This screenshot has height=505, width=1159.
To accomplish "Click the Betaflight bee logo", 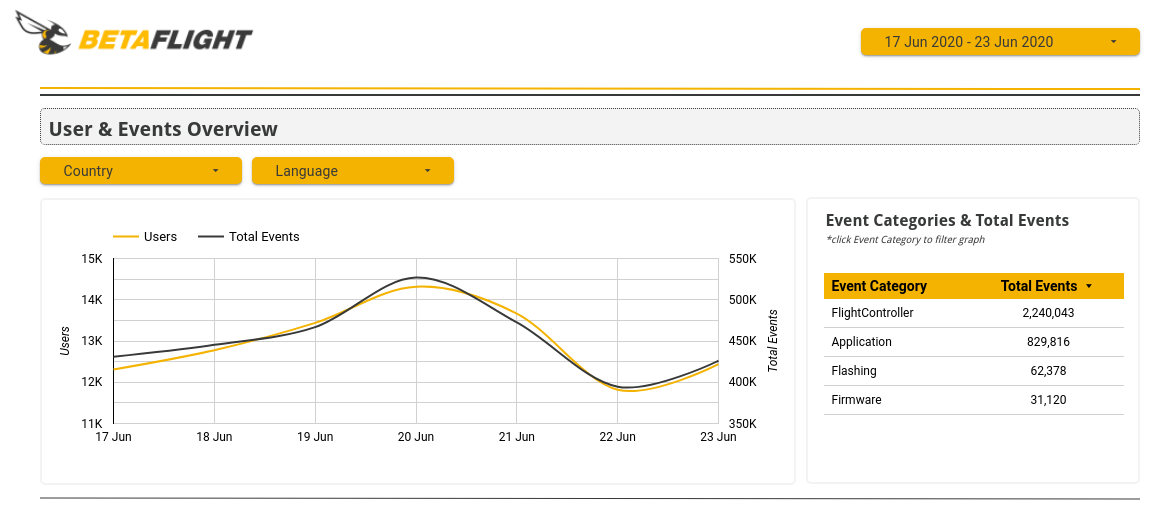I will coord(42,33).
